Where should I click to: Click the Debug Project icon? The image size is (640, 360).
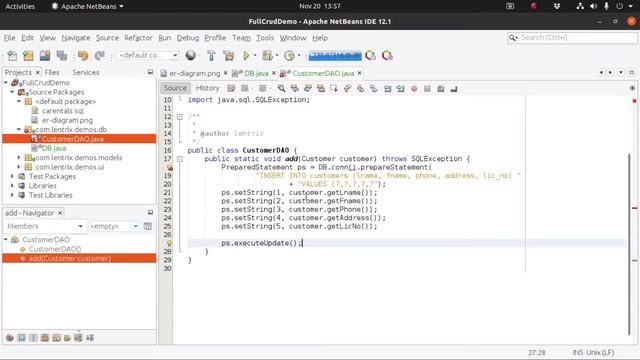pyautogui.click(x=267, y=56)
